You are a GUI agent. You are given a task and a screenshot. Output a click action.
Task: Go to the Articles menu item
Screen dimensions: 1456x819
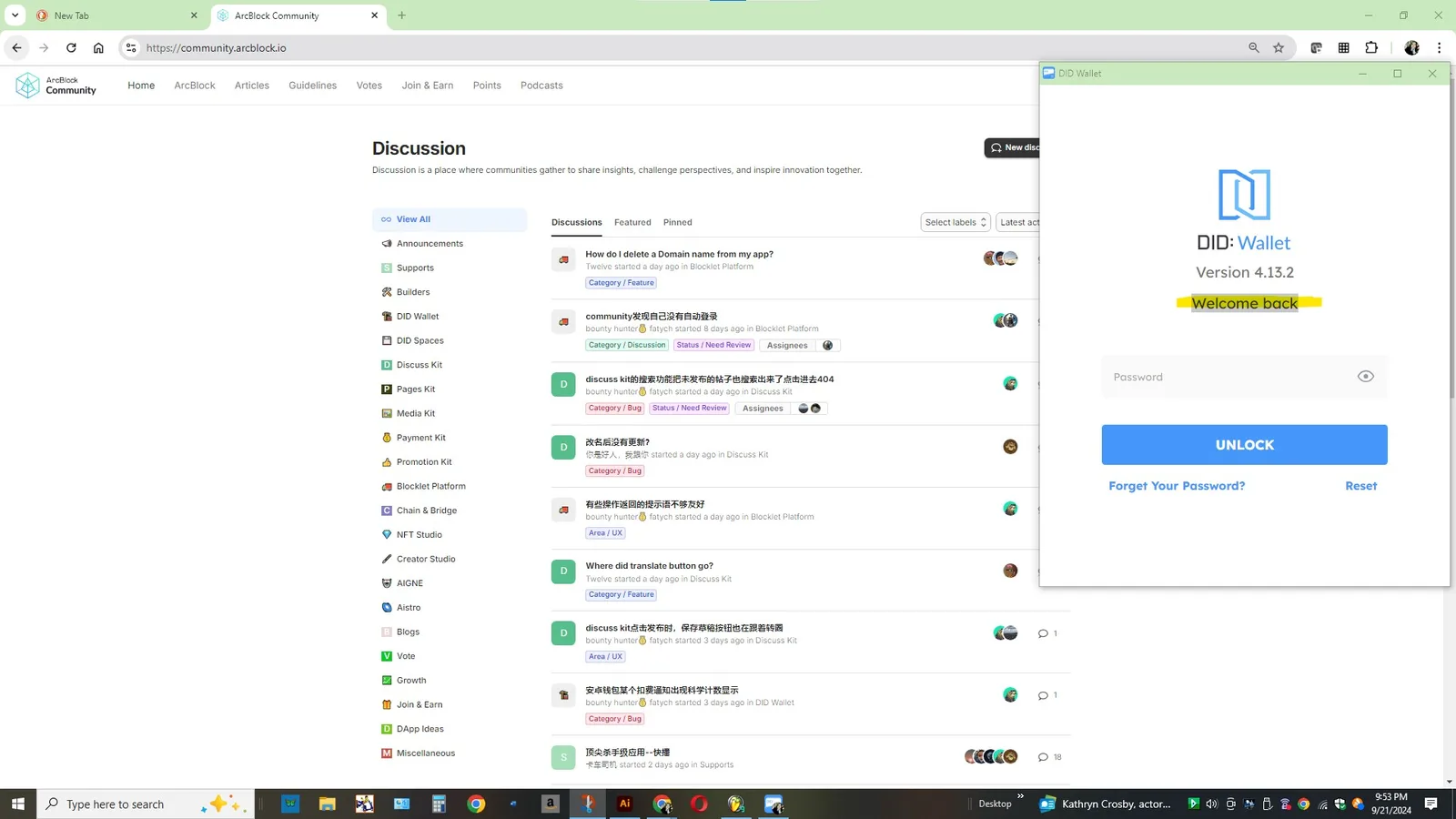[x=252, y=86]
